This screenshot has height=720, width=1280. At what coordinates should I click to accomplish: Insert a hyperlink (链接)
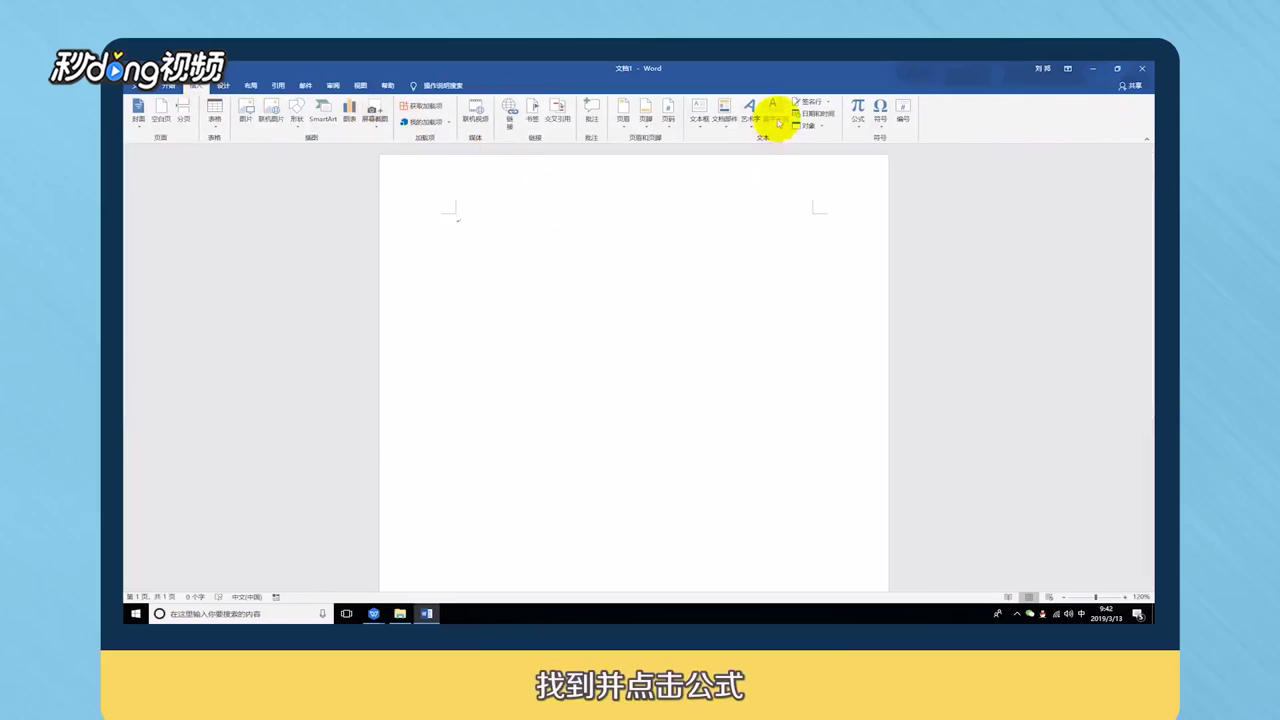[509, 113]
